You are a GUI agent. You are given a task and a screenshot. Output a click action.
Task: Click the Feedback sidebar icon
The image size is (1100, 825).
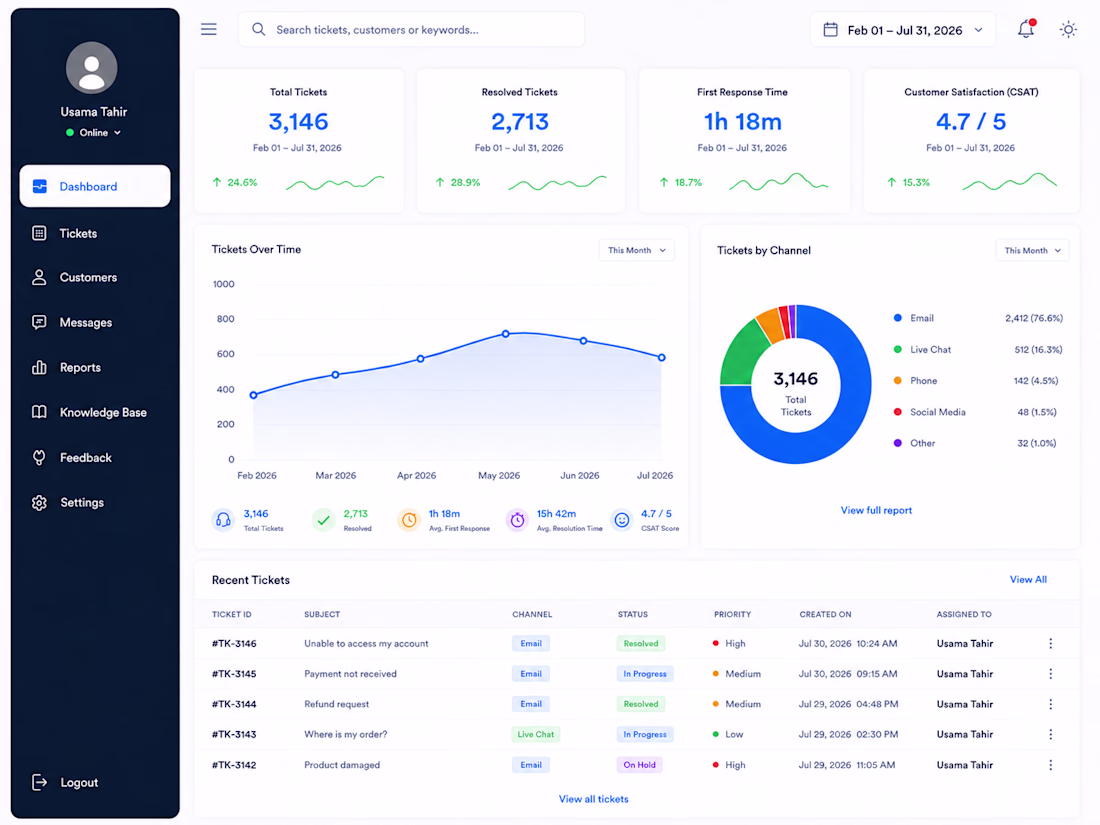[39, 457]
